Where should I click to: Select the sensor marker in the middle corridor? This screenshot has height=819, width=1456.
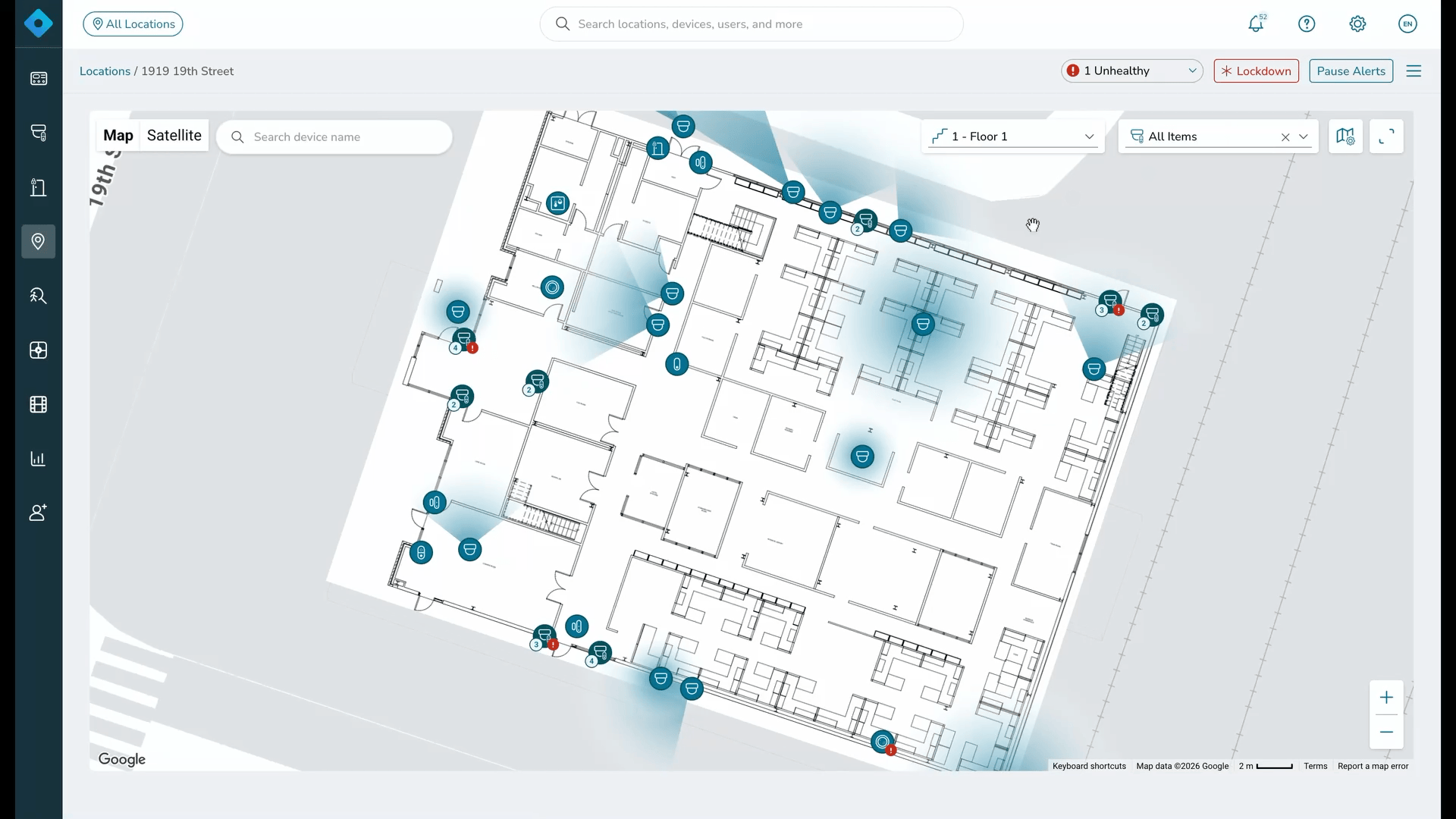coord(677,364)
